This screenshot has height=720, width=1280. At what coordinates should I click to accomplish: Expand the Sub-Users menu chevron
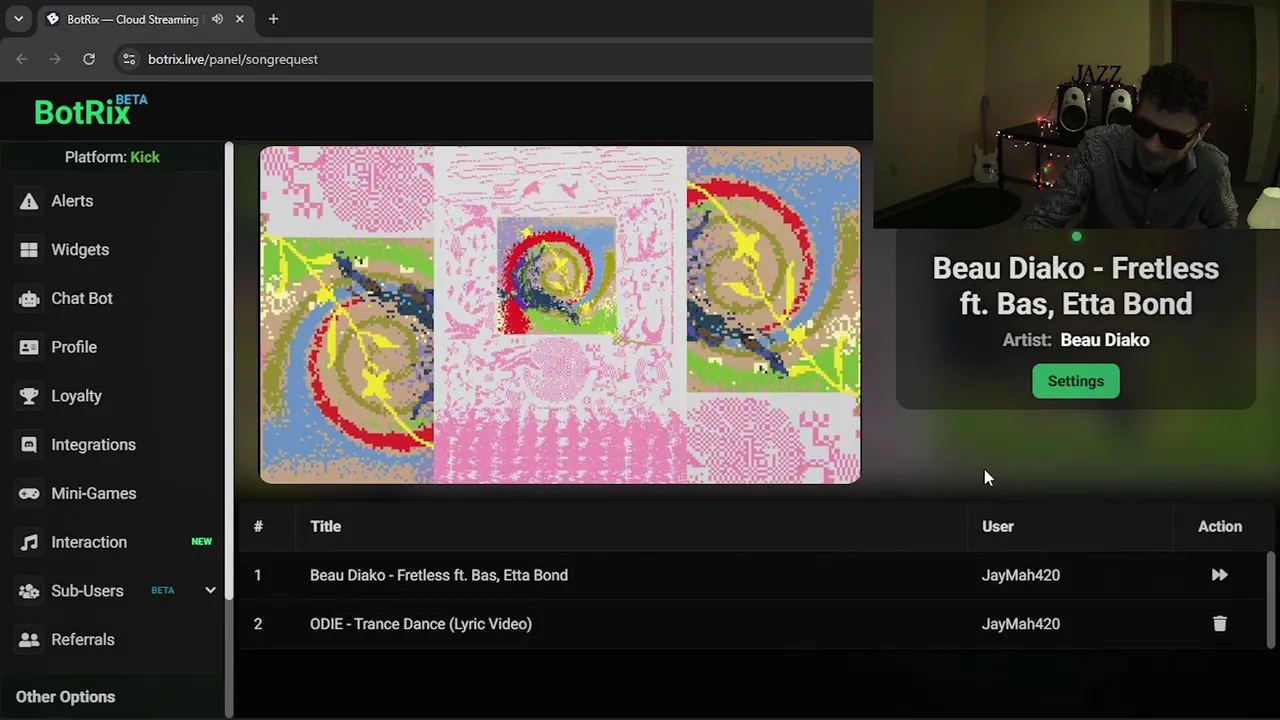coord(210,591)
